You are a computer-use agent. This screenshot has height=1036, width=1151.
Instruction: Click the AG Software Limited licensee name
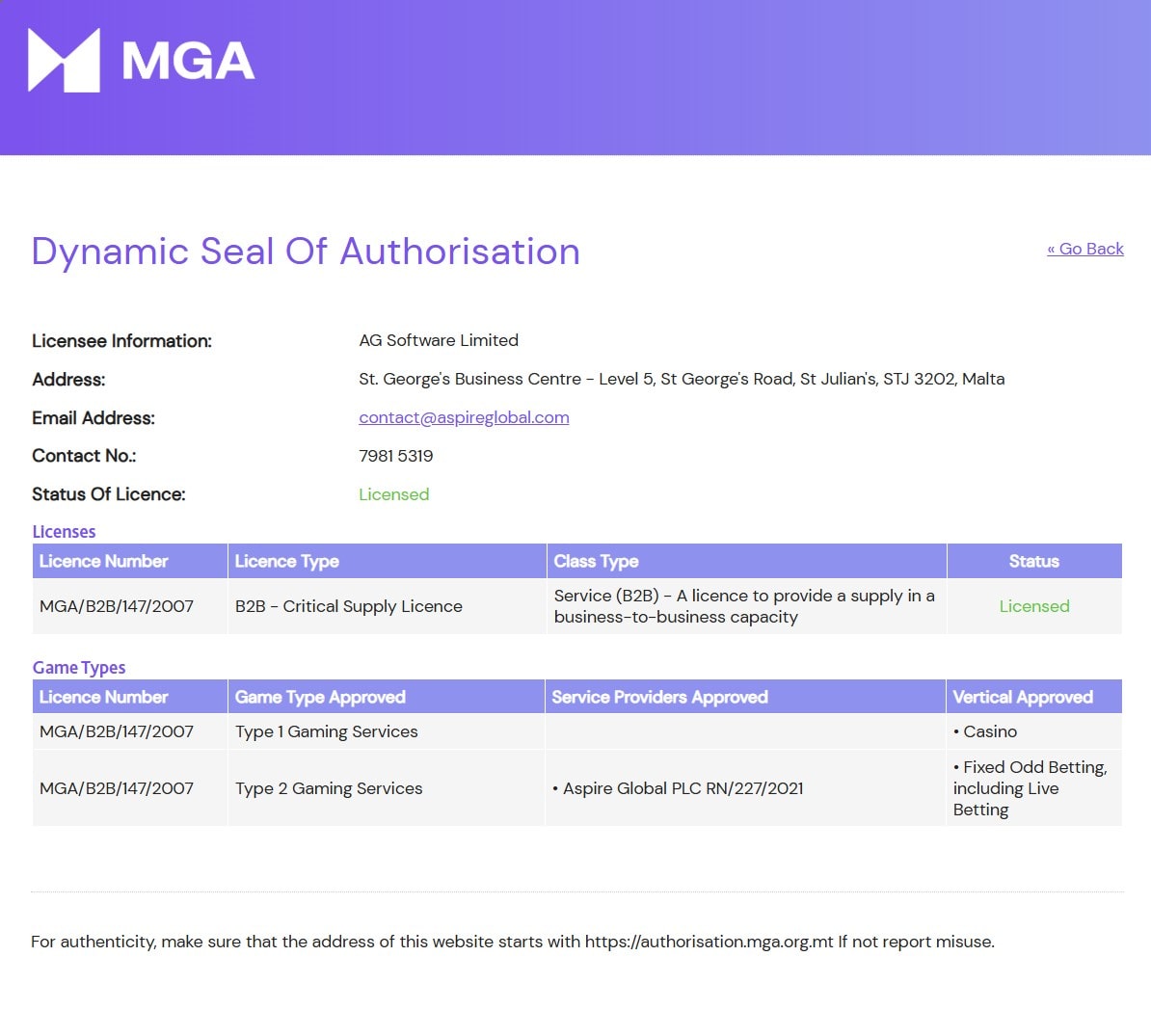(439, 340)
